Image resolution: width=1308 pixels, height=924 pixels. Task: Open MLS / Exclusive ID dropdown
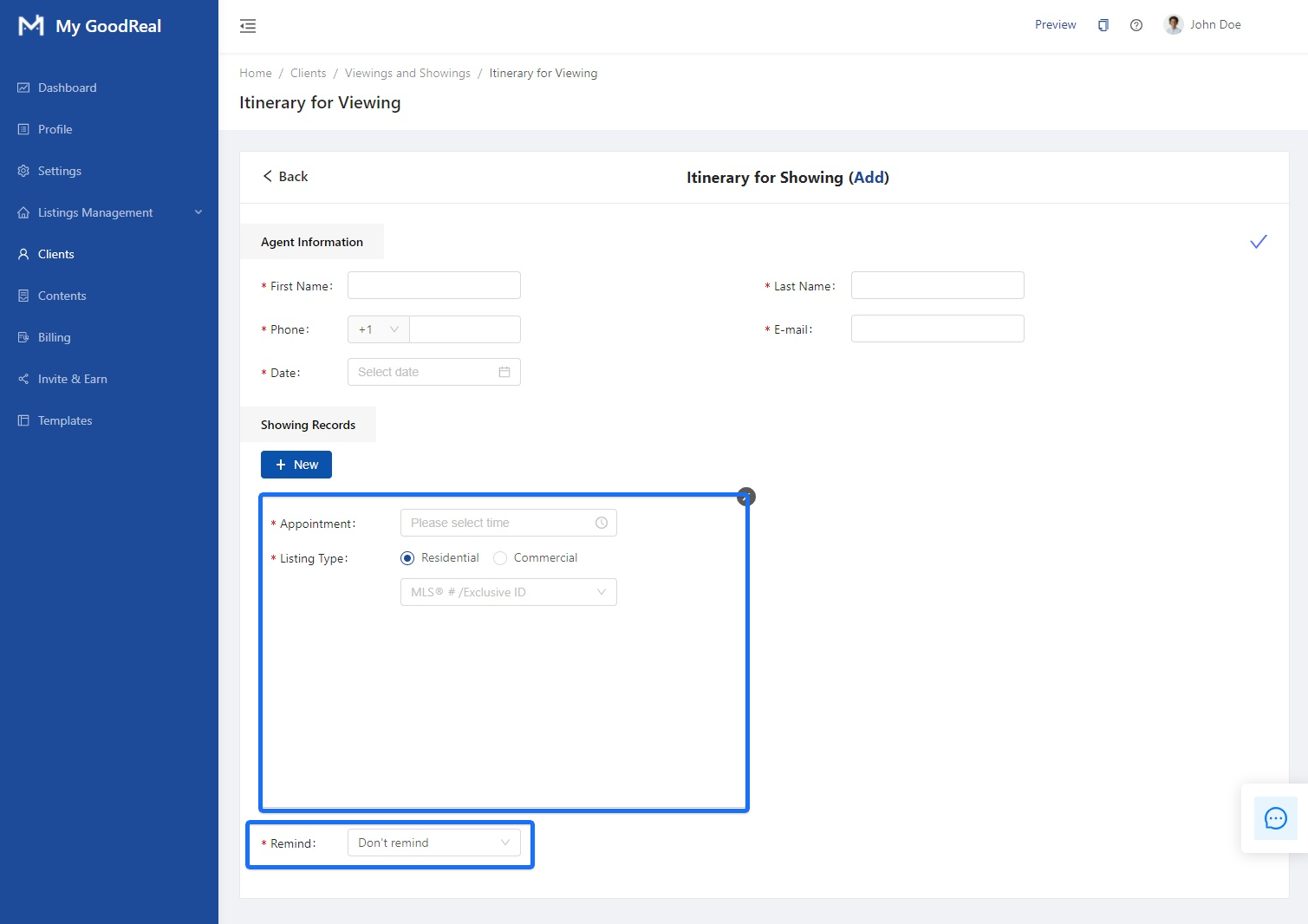tap(508, 592)
